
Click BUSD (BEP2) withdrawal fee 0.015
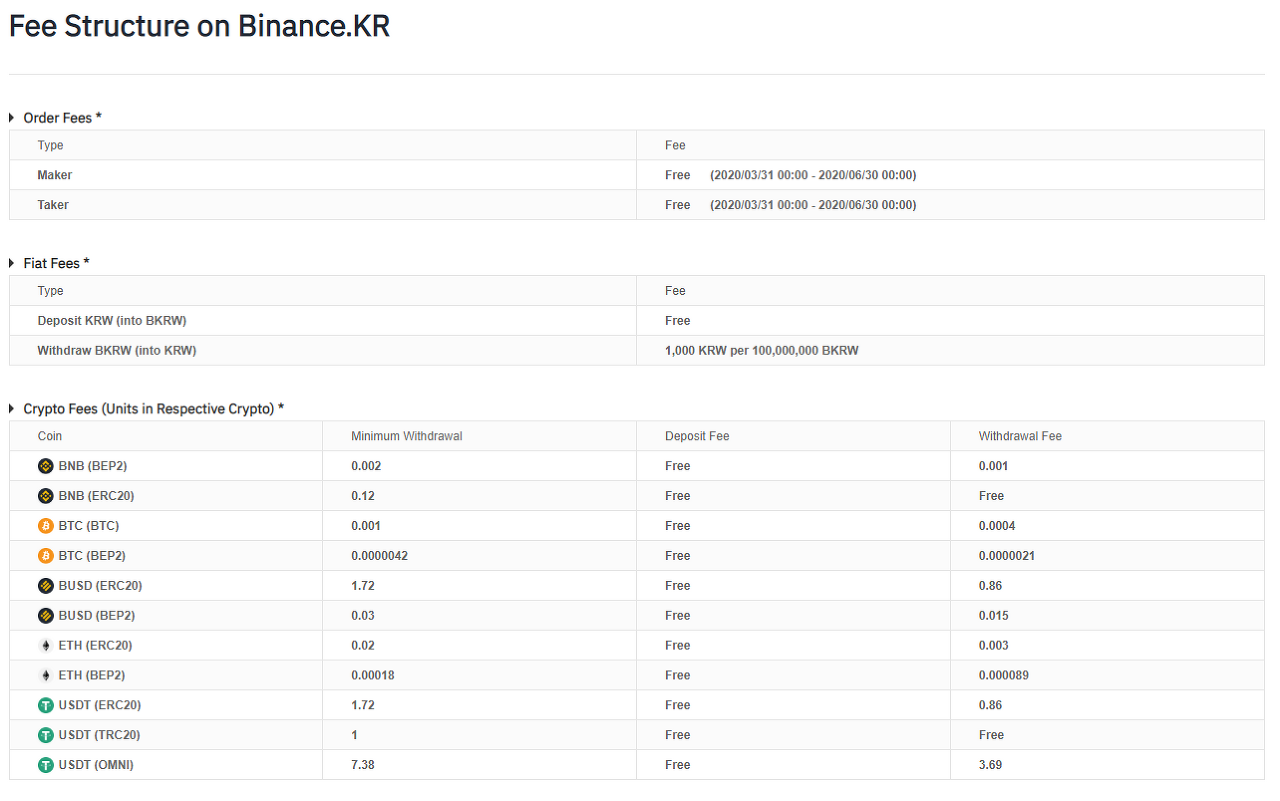994,616
